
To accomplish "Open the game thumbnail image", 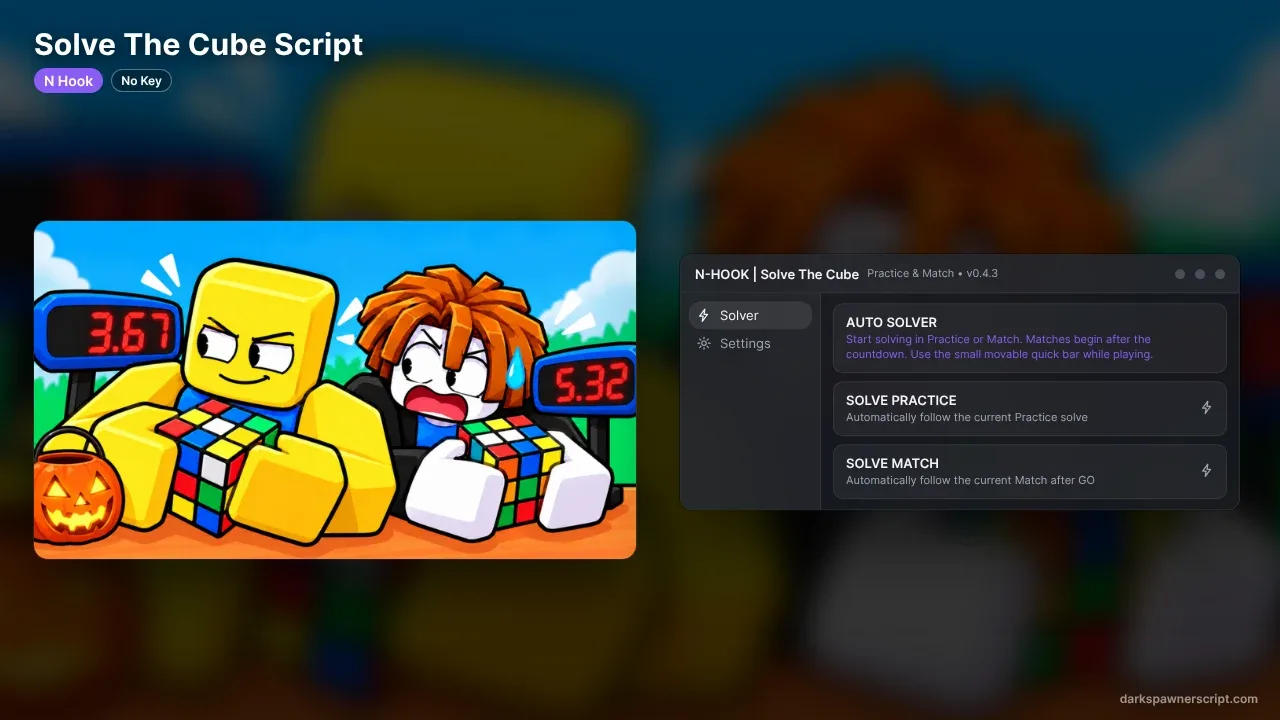I will 335,390.
